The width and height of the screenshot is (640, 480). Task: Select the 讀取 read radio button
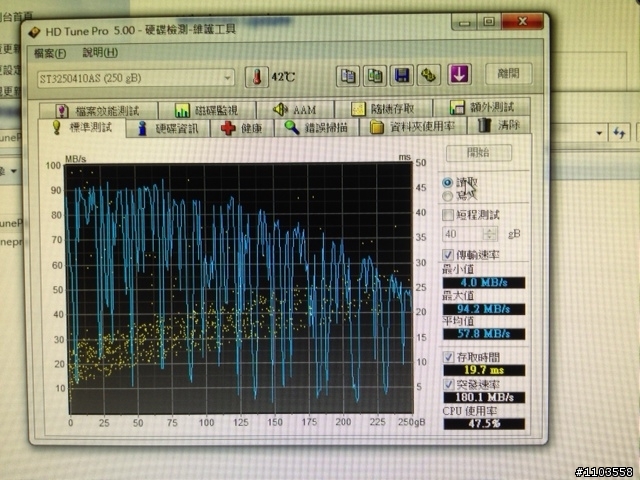pyautogui.click(x=448, y=182)
